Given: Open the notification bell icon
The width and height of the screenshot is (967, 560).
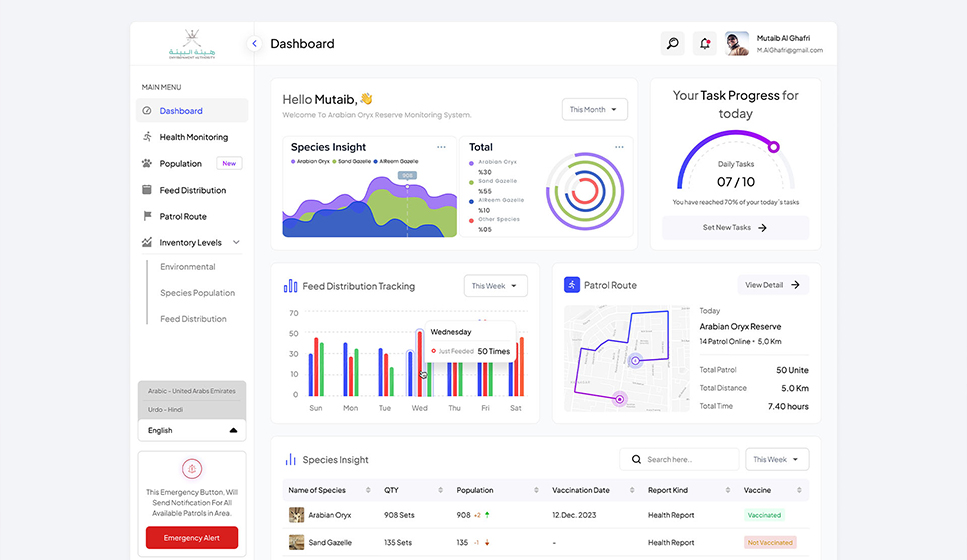Looking at the screenshot, I should tap(705, 43).
